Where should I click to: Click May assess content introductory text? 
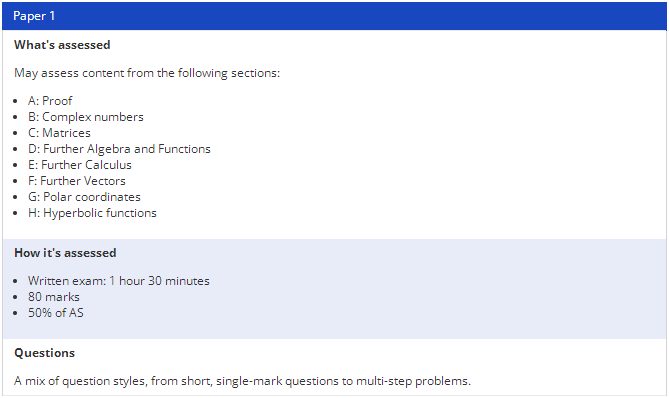tap(147, 73)
